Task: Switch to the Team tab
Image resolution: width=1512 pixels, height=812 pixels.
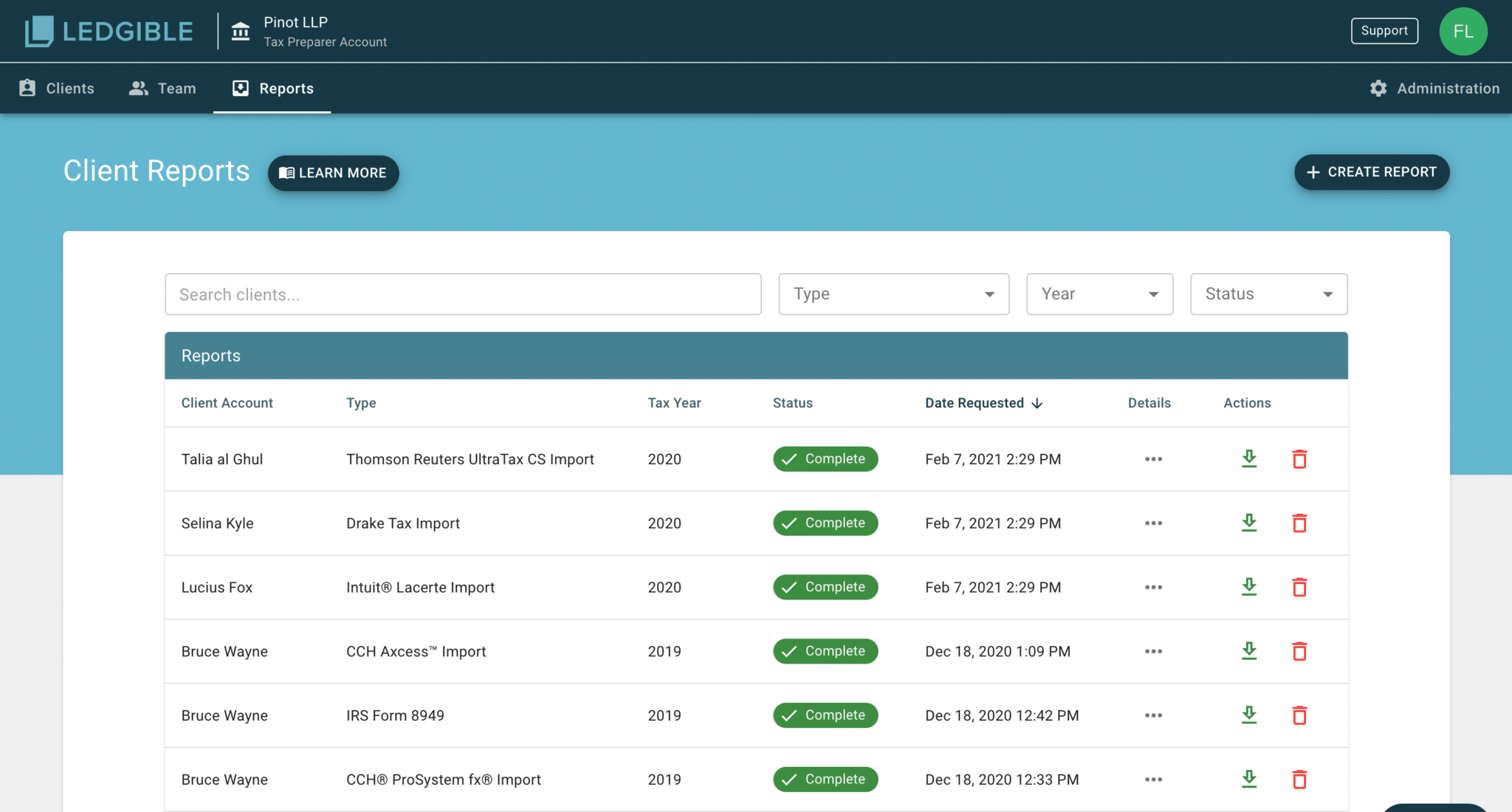Action: [x=162, y=89]
